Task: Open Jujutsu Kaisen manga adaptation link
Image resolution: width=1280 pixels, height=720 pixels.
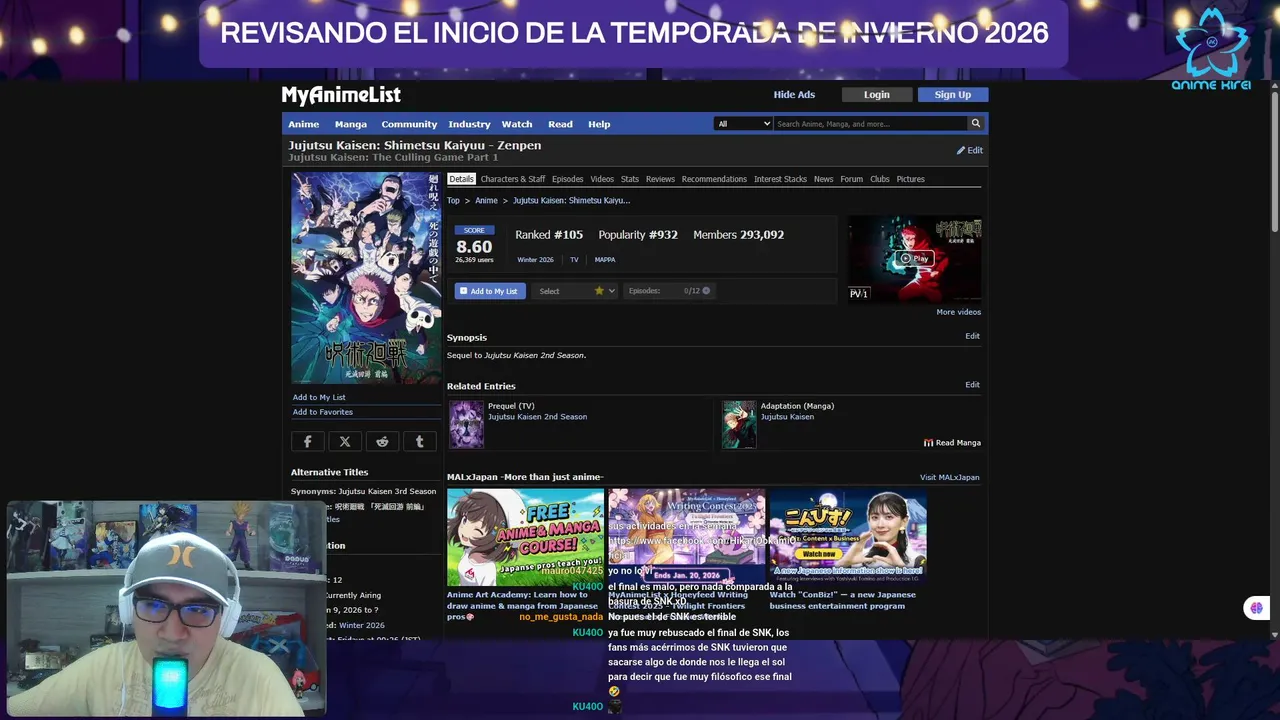Action: tap(787, 417)
